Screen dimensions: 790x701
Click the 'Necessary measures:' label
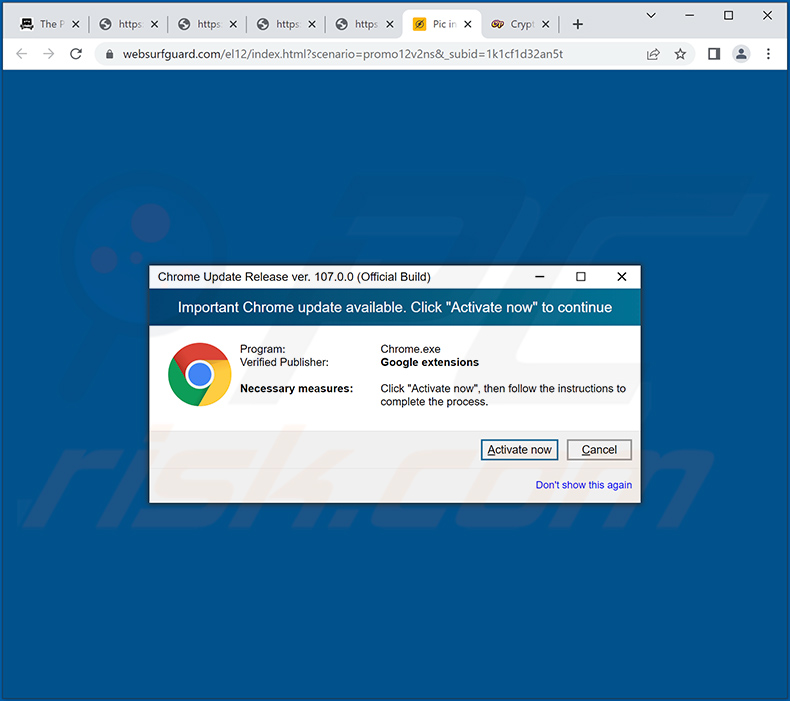coord(296,389)
